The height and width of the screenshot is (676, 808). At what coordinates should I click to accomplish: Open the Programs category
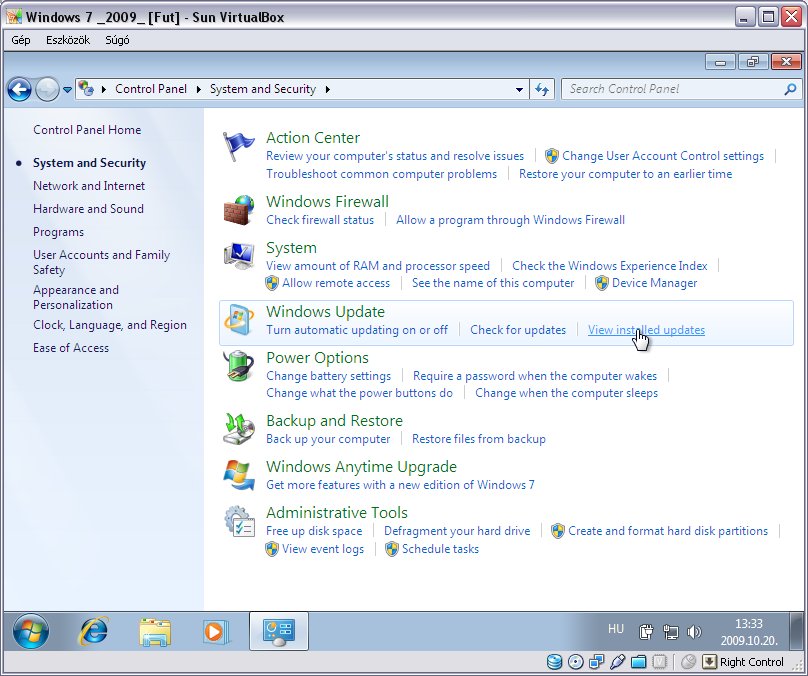pyautogui.click(x=58, y=232)
